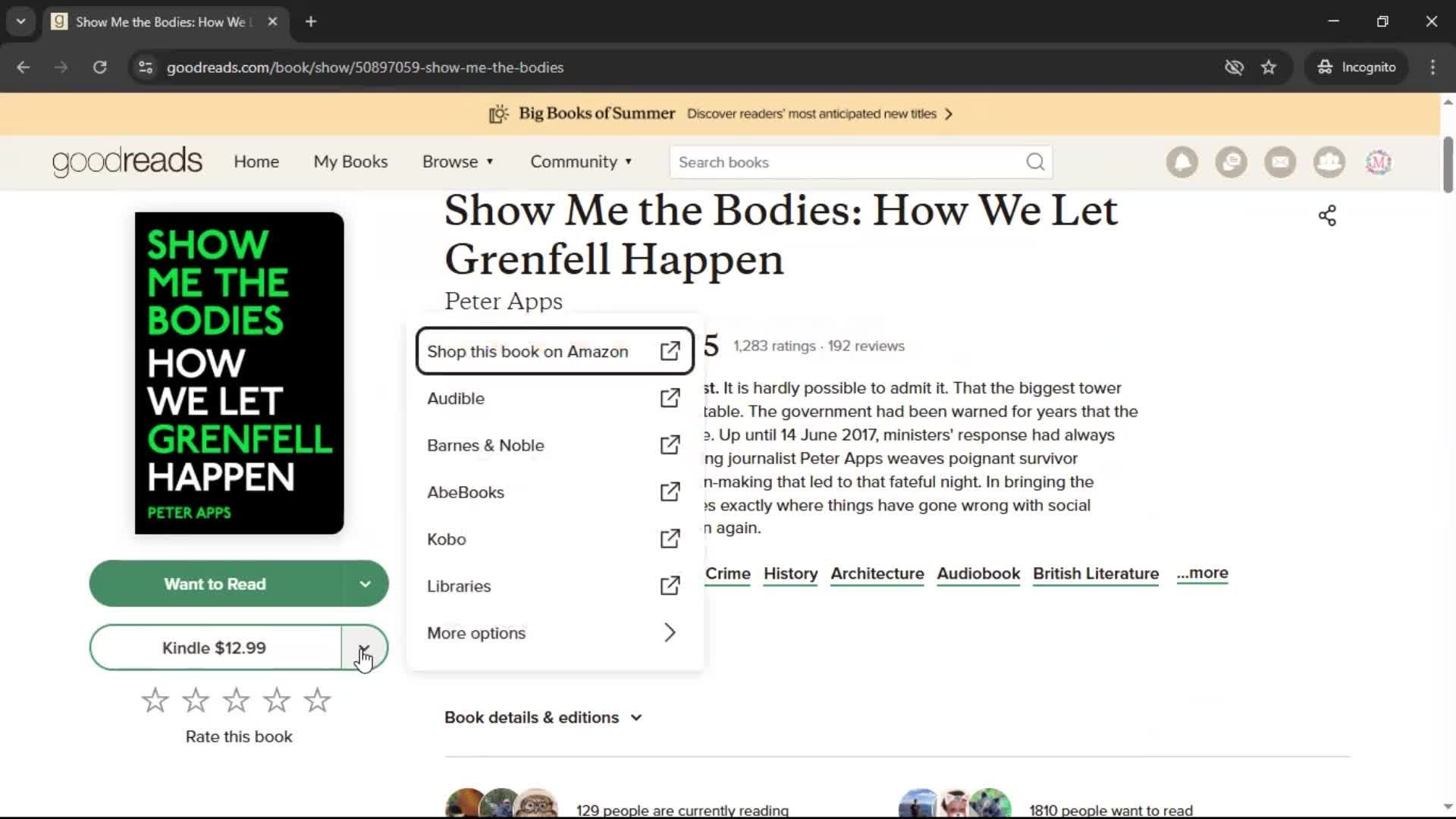This screenshot has width=1456, height=819.
Task: Click external link icon for Amazon
Action: (x=670, y=351)
